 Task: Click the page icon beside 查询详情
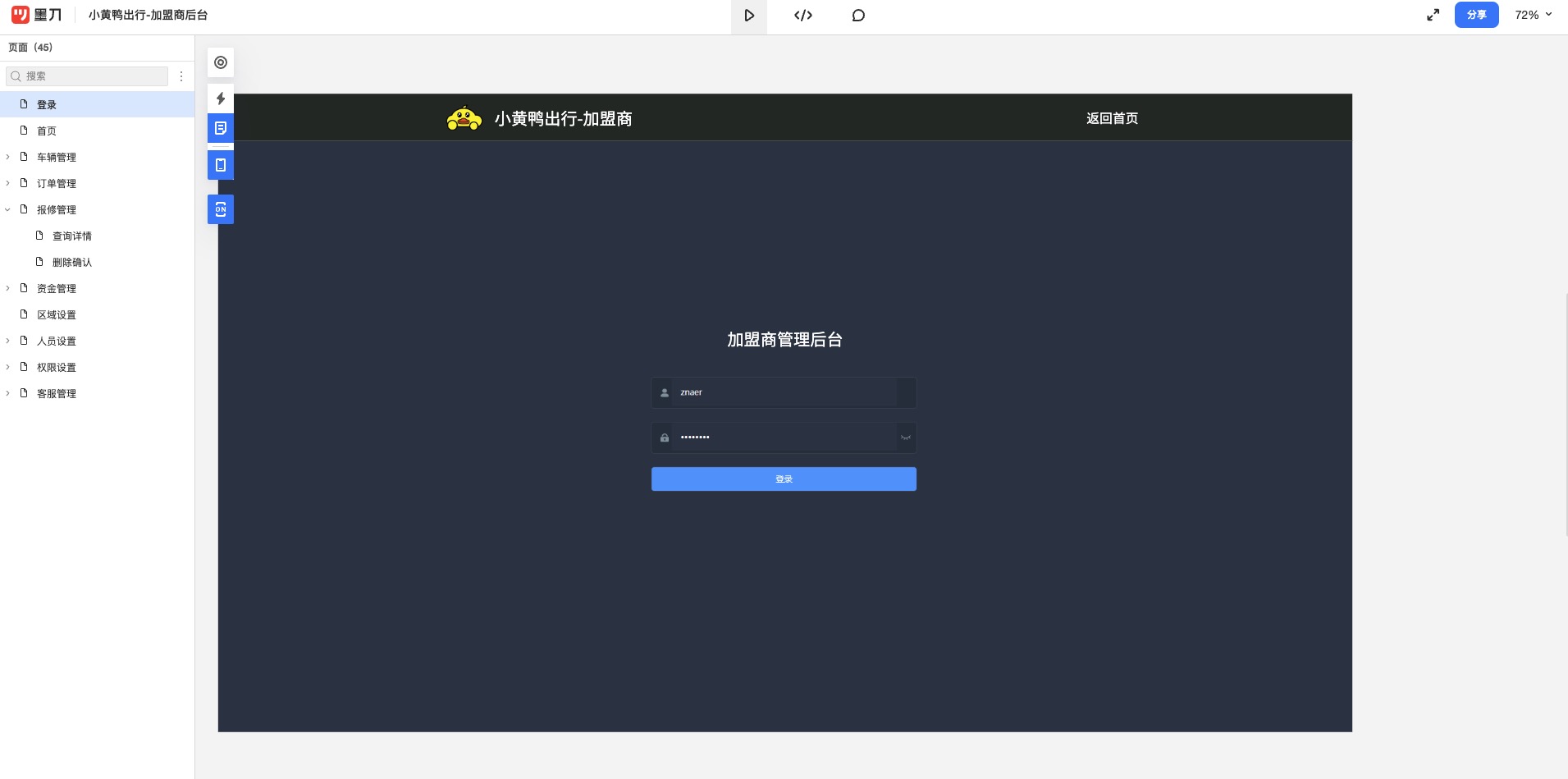39,236
